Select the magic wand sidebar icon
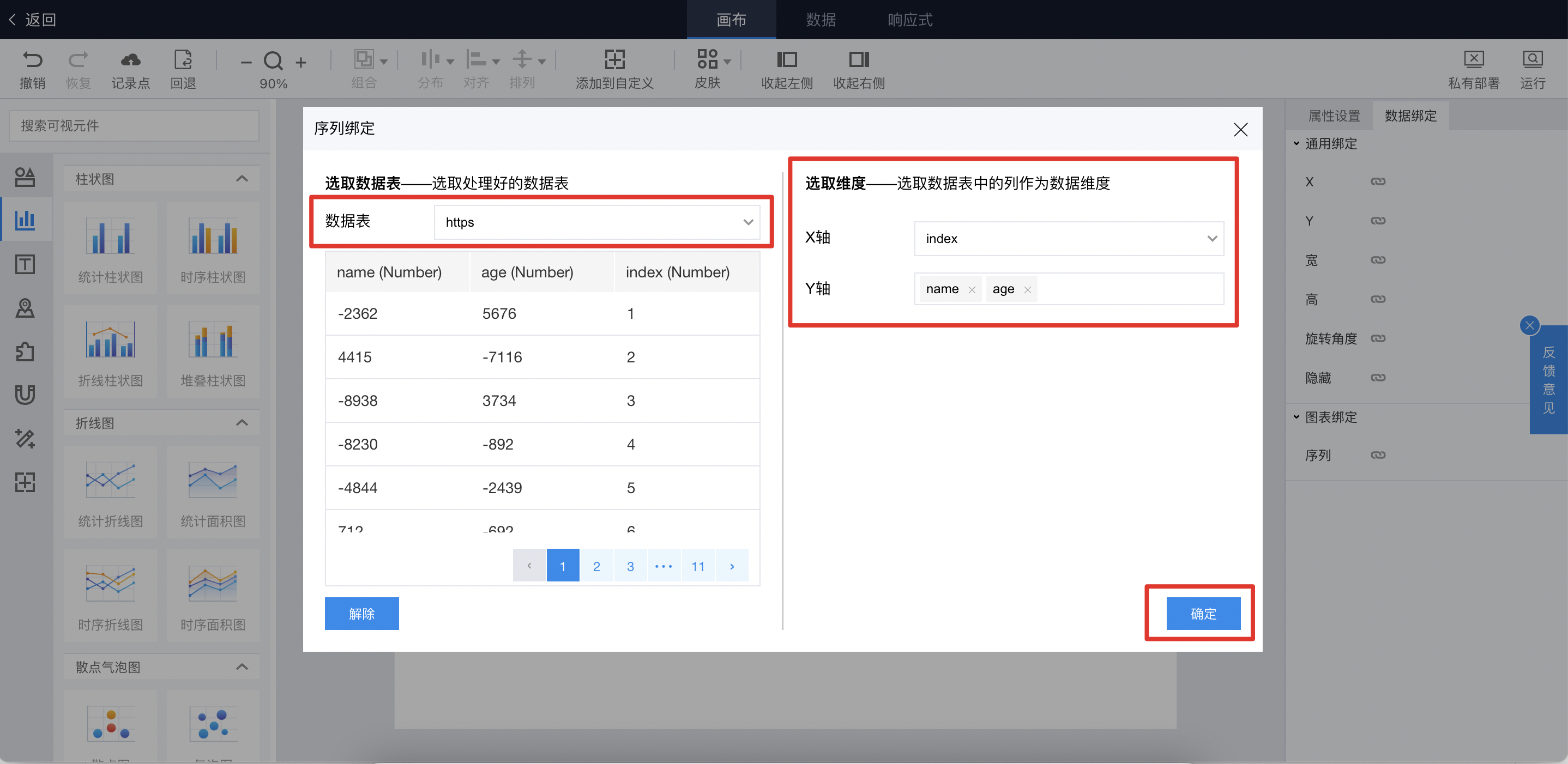Image resolution: width=1568 pixels, height=764 pixels. click(25, 439)
